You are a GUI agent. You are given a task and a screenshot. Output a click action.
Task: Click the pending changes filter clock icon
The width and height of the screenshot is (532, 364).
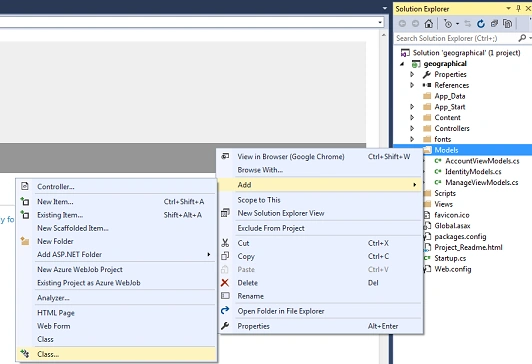click(448, 23)
